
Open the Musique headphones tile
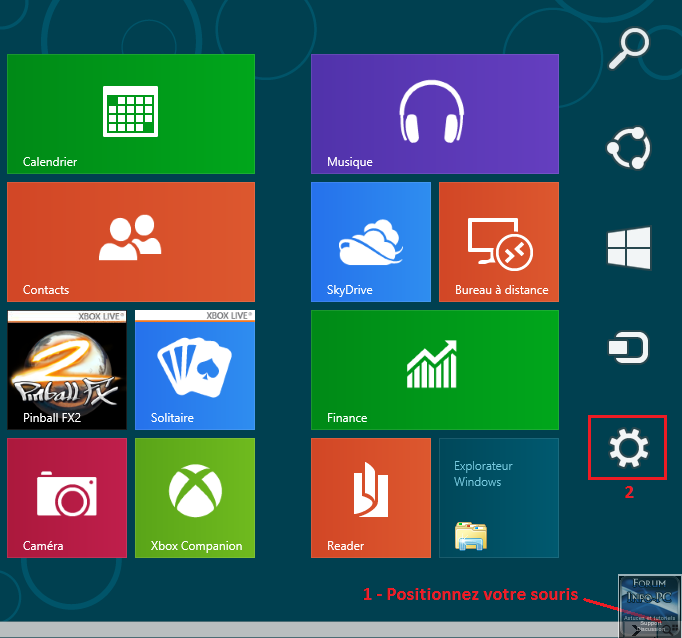click(434, 114)
